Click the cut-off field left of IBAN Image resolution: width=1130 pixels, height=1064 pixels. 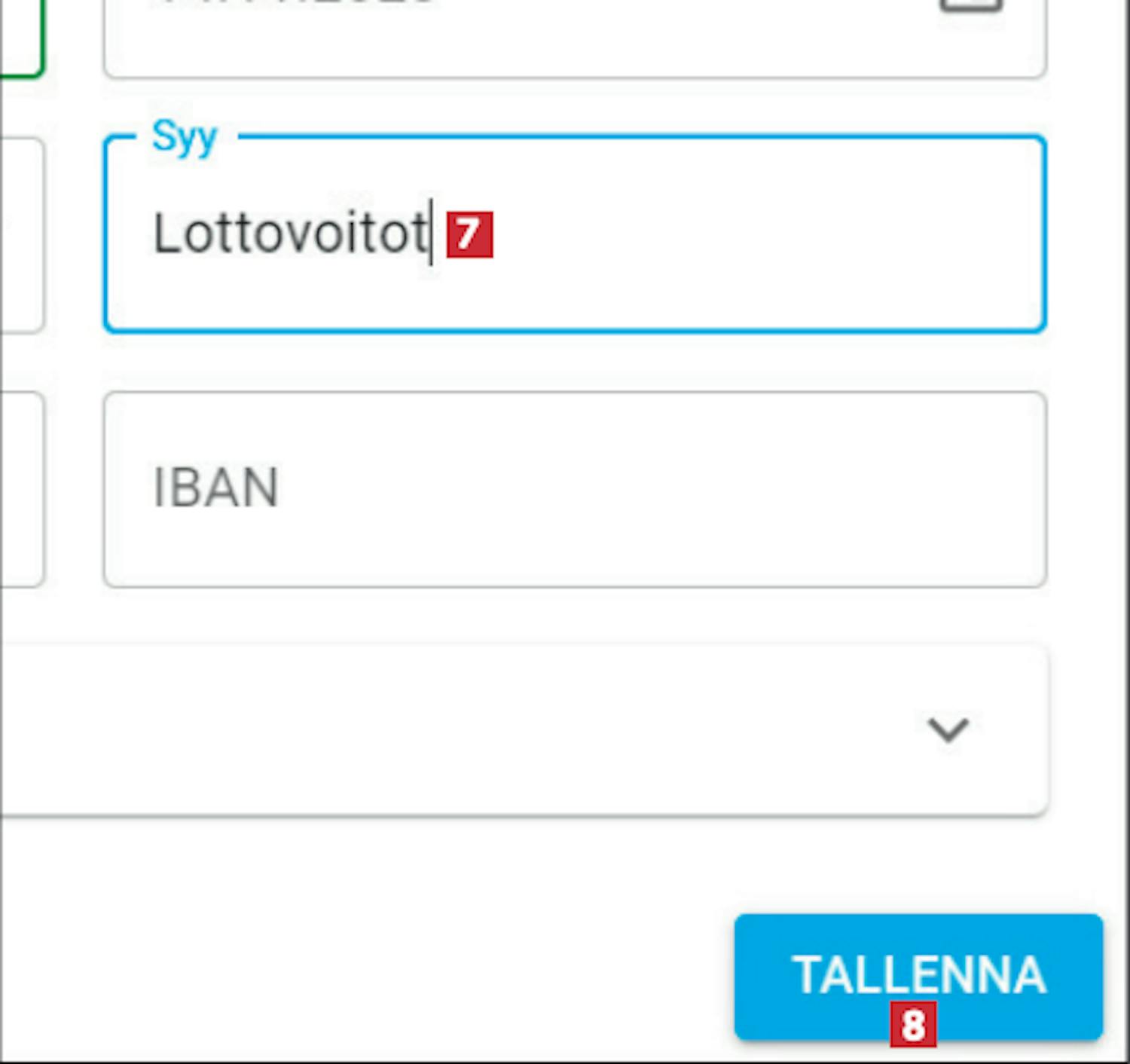[21, 489]
